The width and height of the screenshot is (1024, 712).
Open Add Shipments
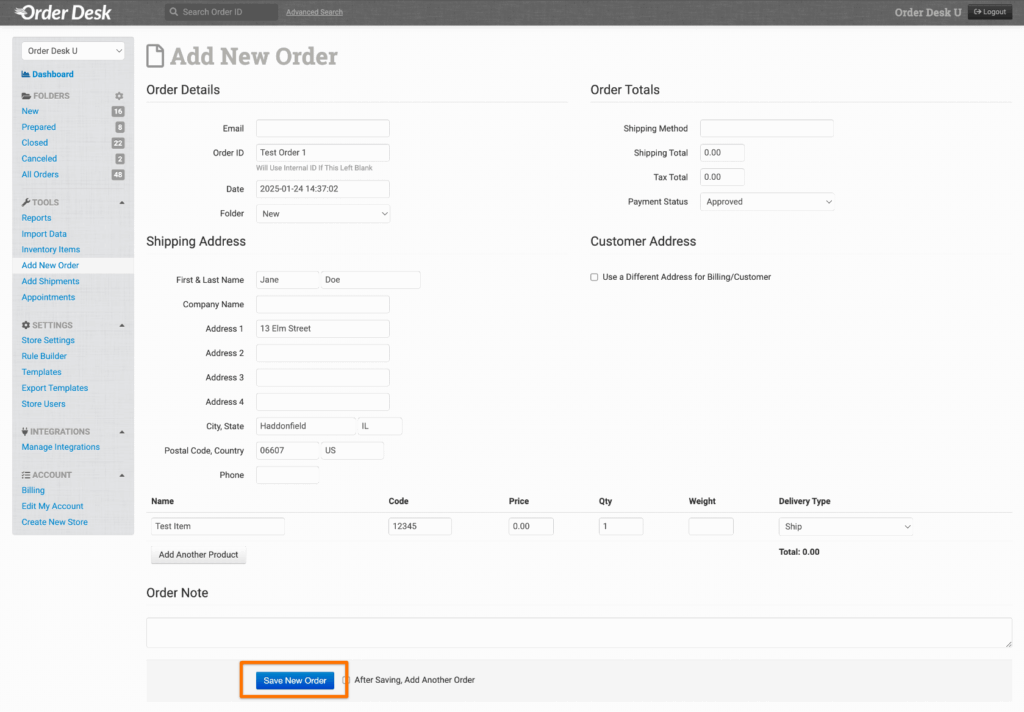(x=50, y=282)
